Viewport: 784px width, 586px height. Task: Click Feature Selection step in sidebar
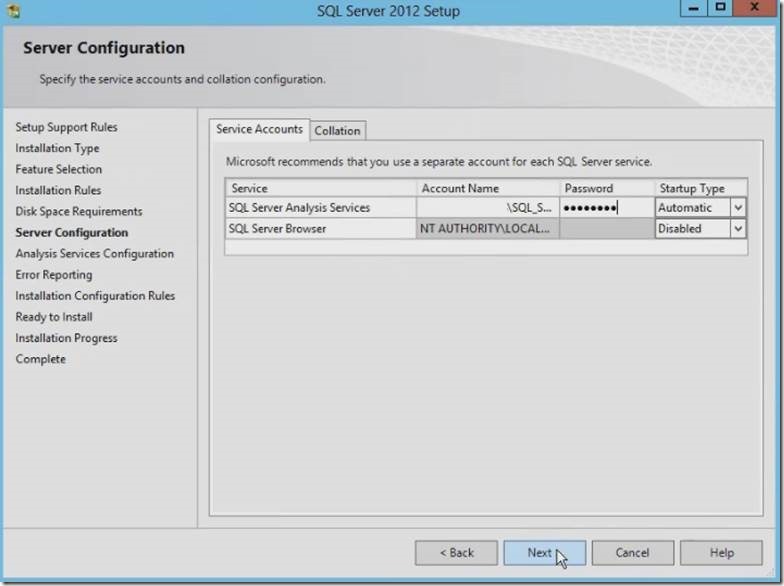[x=58, y=169]
